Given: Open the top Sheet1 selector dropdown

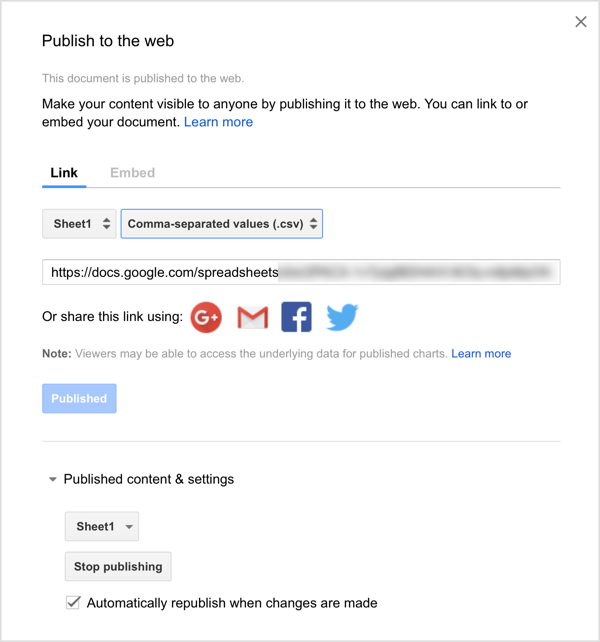Looking at the screenshot, I should [79, 224].
